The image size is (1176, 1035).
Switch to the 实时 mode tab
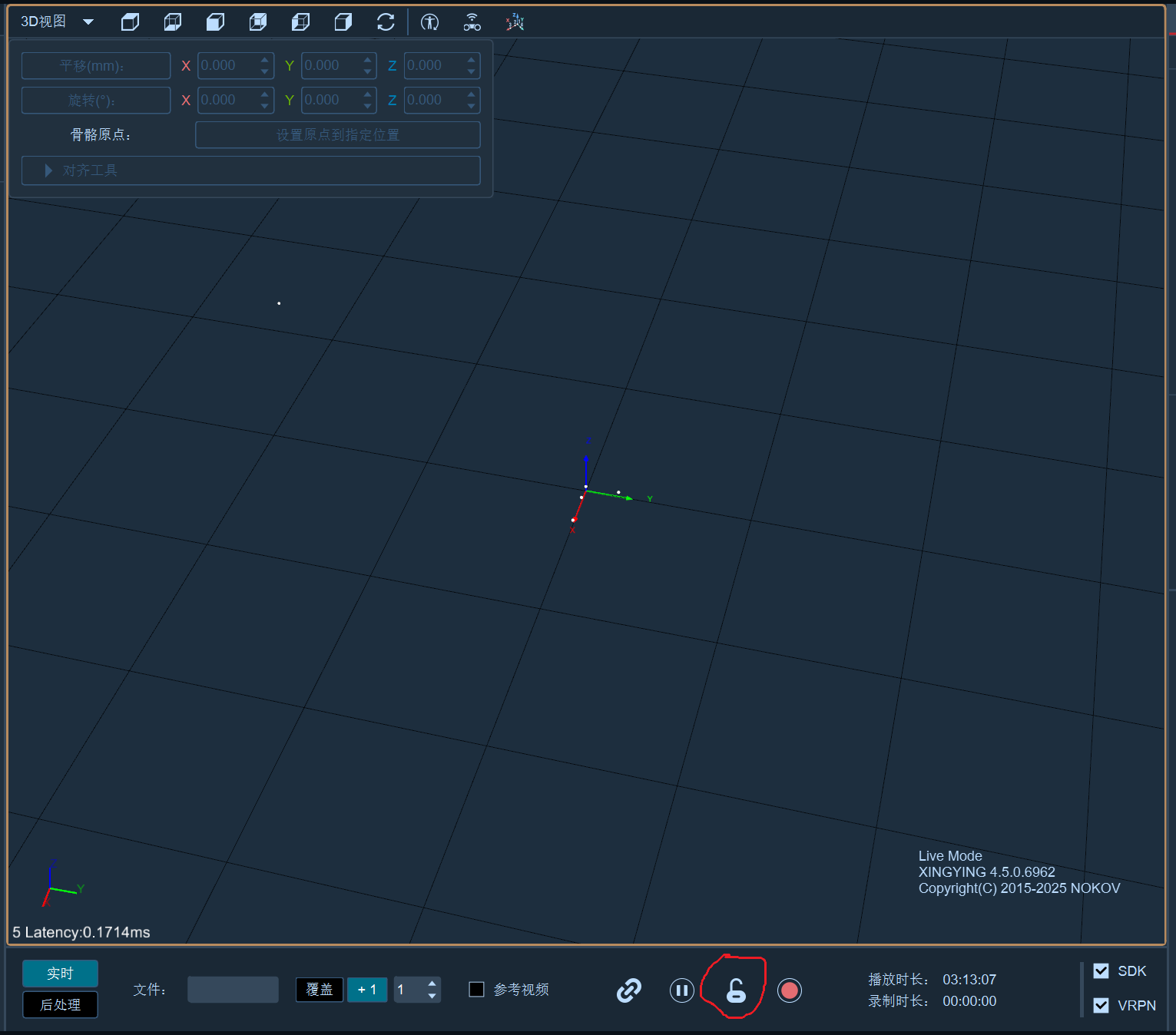point(60,974)
